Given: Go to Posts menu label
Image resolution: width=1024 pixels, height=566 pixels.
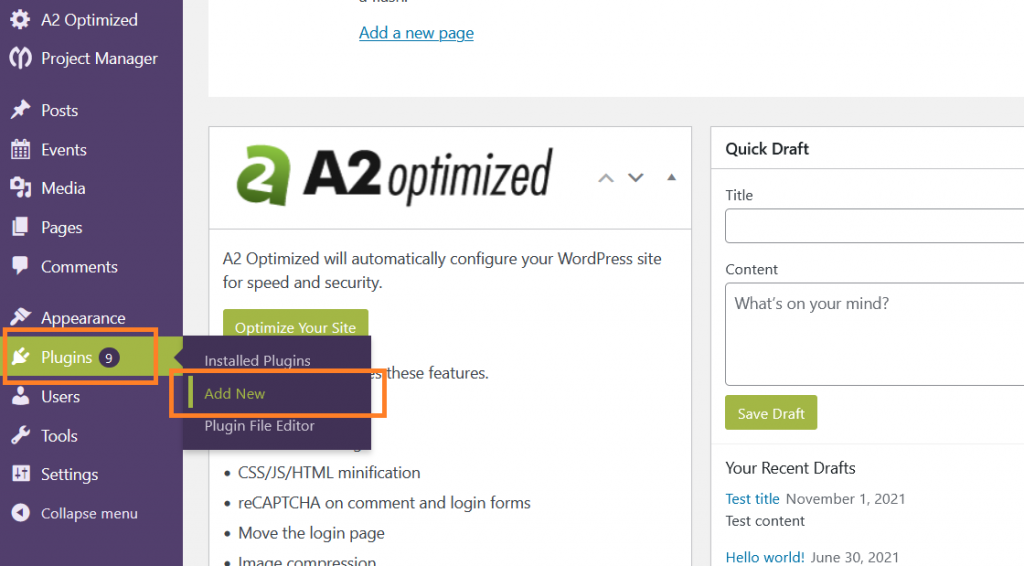Looking at the screenshot, I should pyautogui.click(x=59, y=110).
